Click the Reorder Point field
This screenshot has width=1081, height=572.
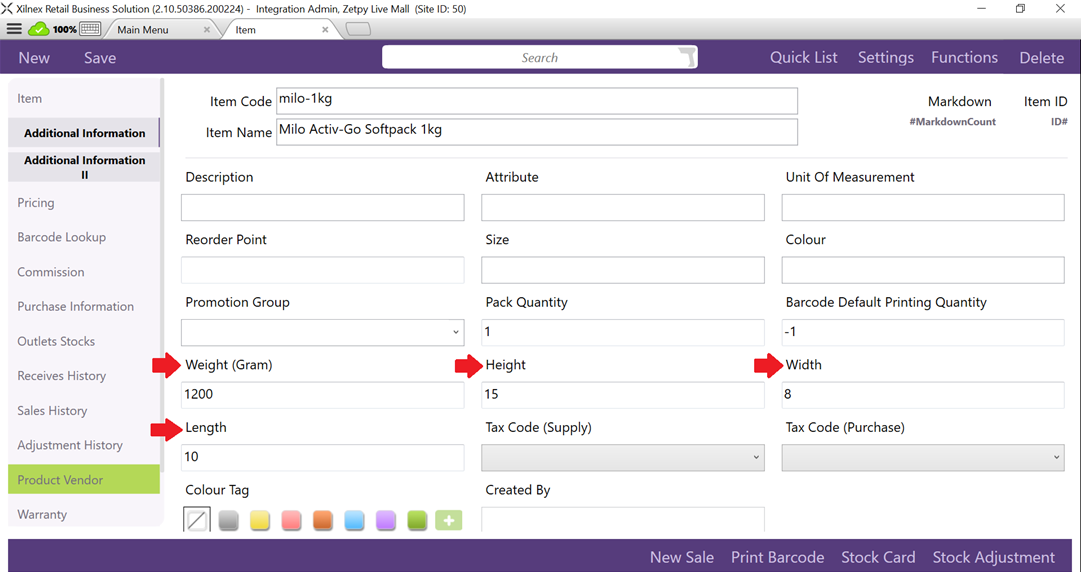[x=323, y=270]
